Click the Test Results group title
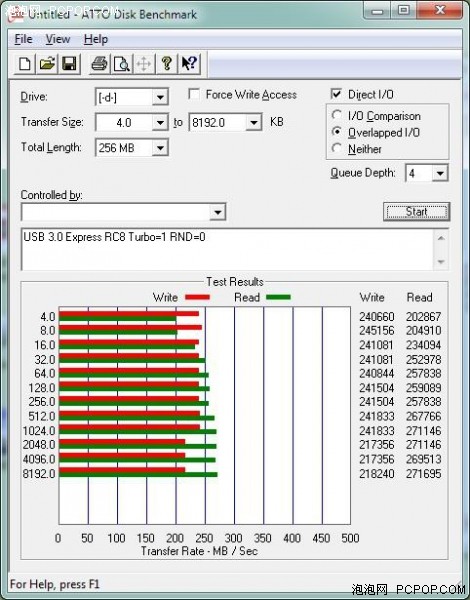Viewport: 470px width, 600px height. 235,282
